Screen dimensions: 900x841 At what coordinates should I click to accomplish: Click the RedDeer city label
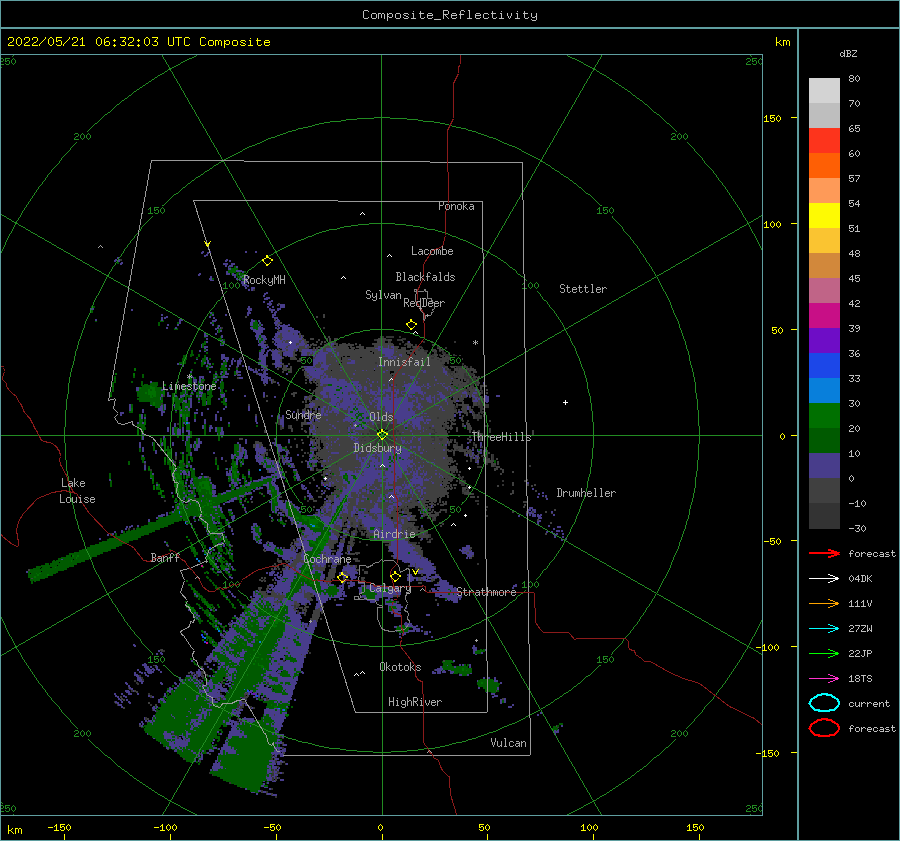click(x=424, y=303)
